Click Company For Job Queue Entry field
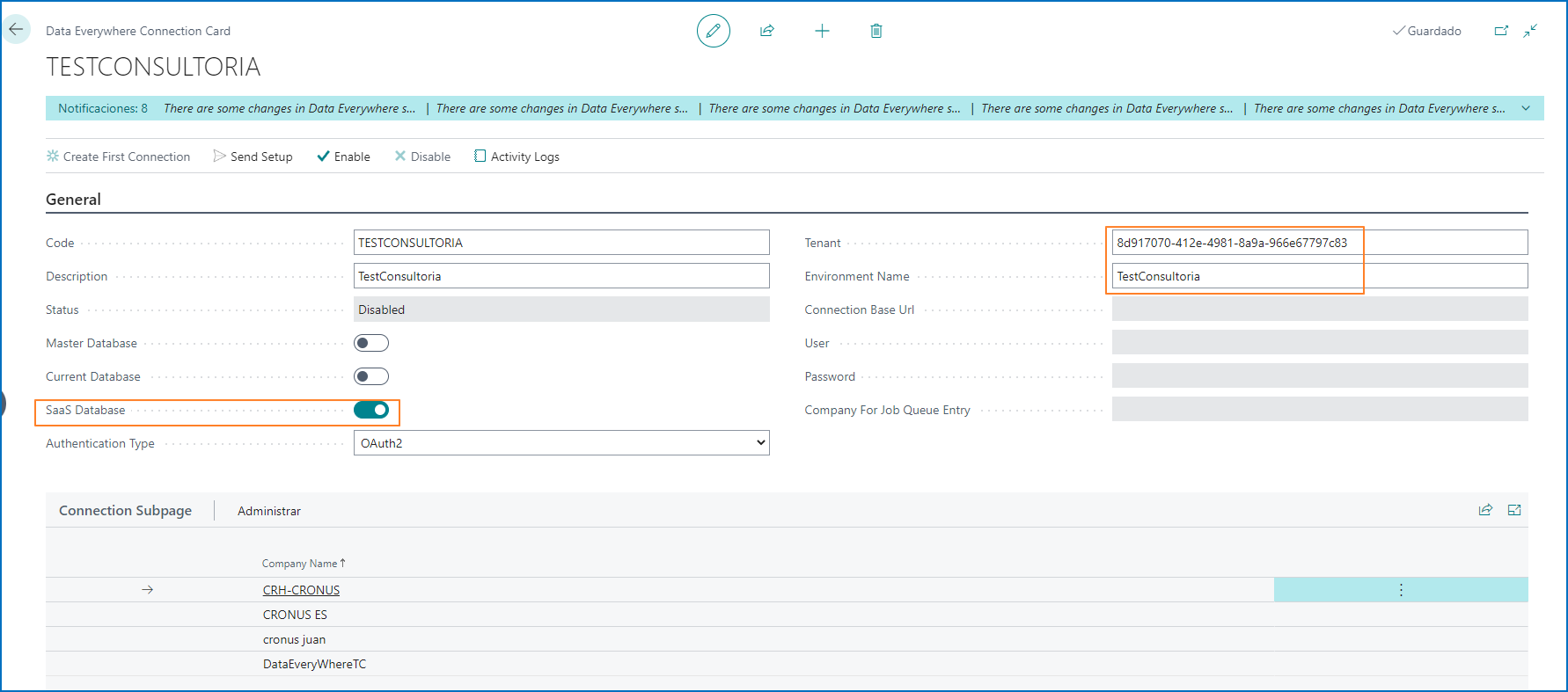 (x=1320, y=410)
